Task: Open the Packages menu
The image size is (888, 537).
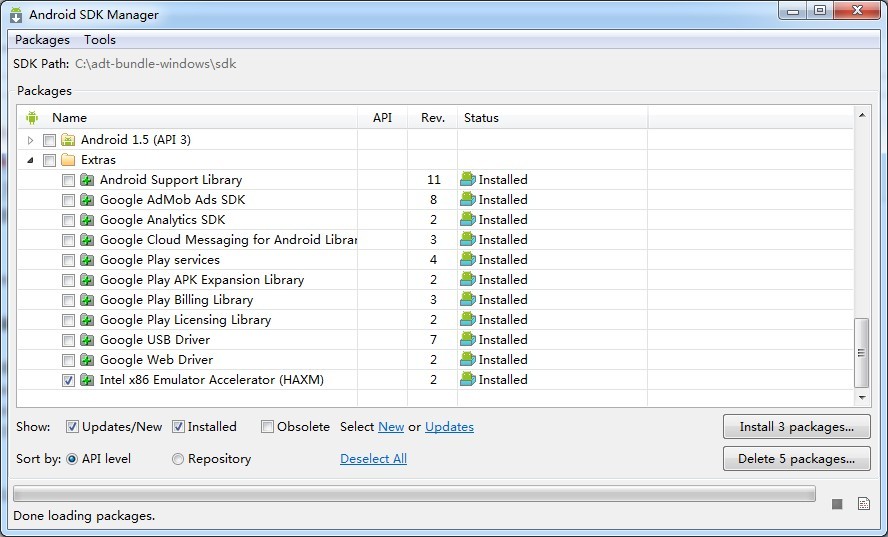Action: pyautogui.click(x=42, y=40)
